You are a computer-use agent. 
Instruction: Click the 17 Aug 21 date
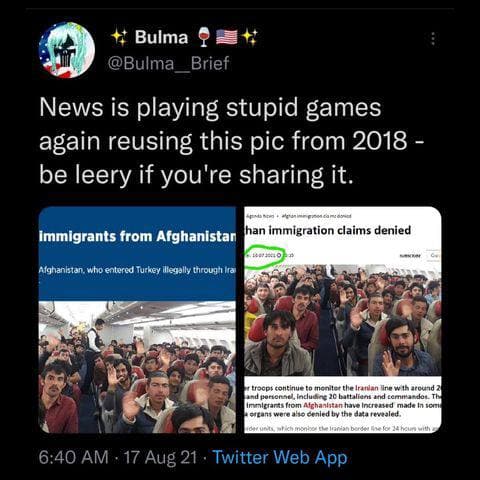[160, 457]
